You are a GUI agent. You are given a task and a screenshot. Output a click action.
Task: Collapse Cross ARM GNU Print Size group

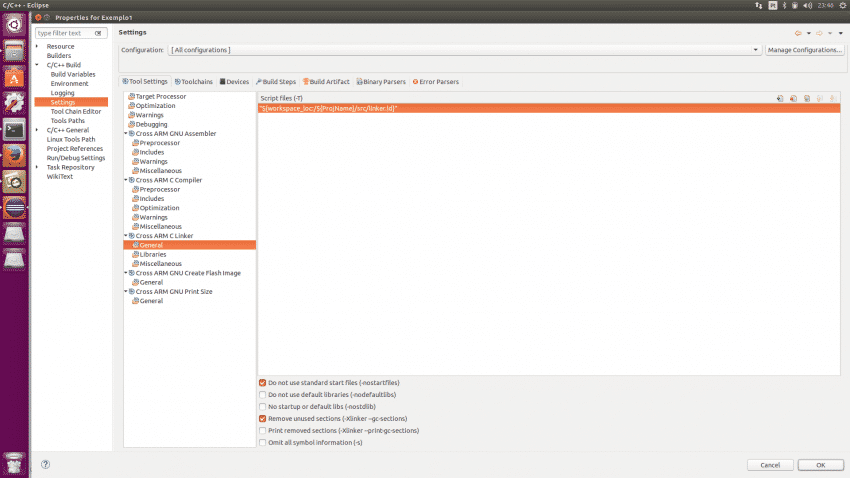click(126, 291)
